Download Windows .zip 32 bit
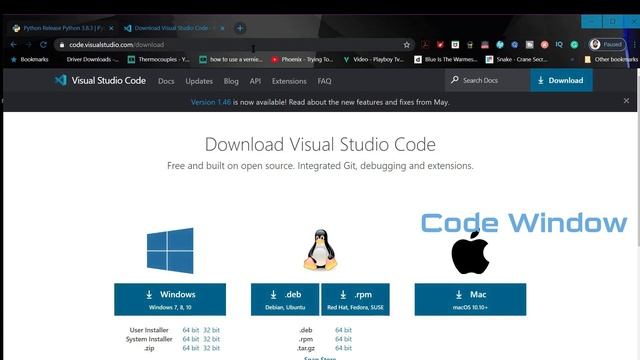The image size is (640, 360). coord(211,348)
